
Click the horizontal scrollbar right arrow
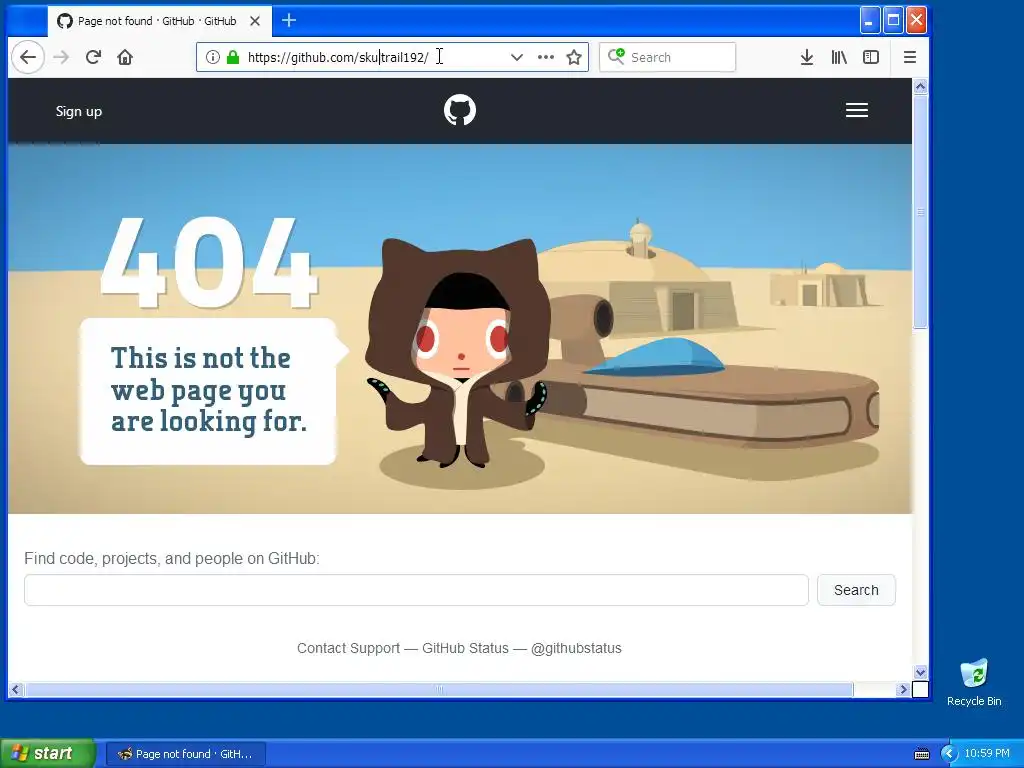903,689
